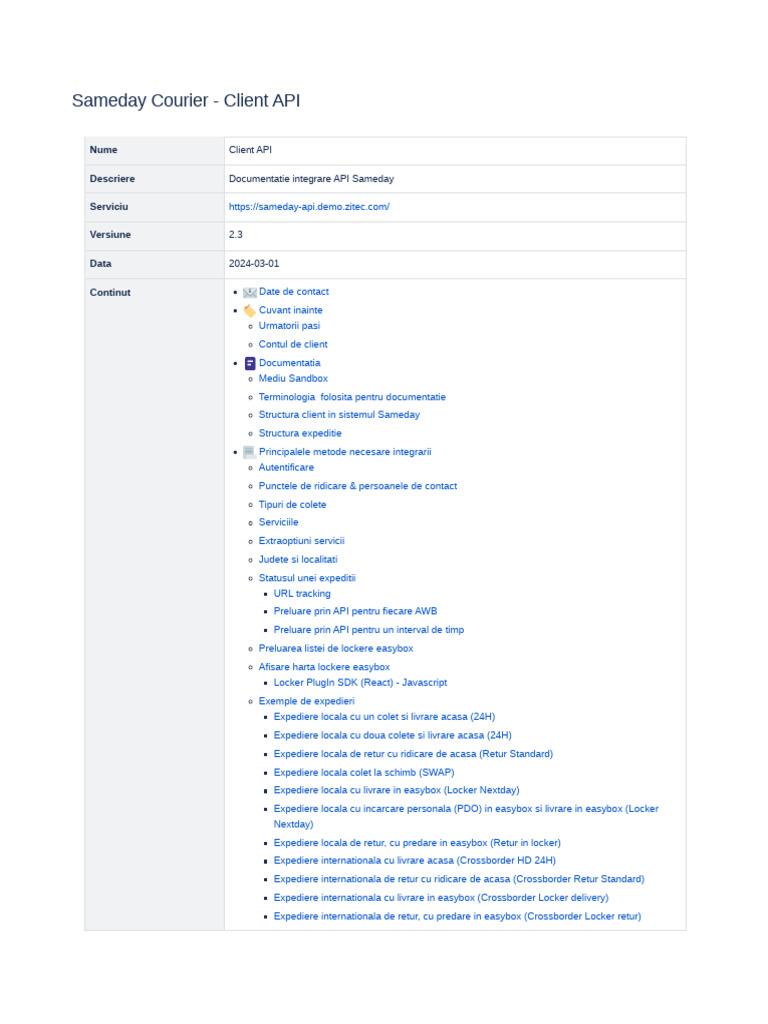
Task: Open the sameday-api.demo.zitec.com service URL
Action: (309, 206)
